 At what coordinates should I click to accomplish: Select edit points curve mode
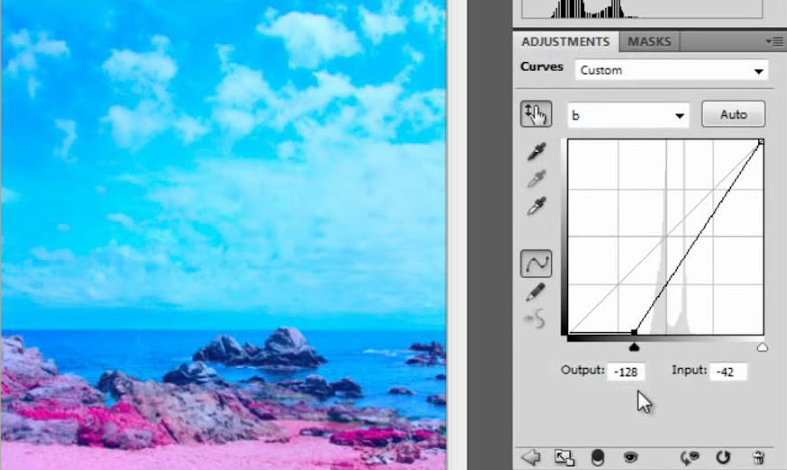tap(536, 264)
